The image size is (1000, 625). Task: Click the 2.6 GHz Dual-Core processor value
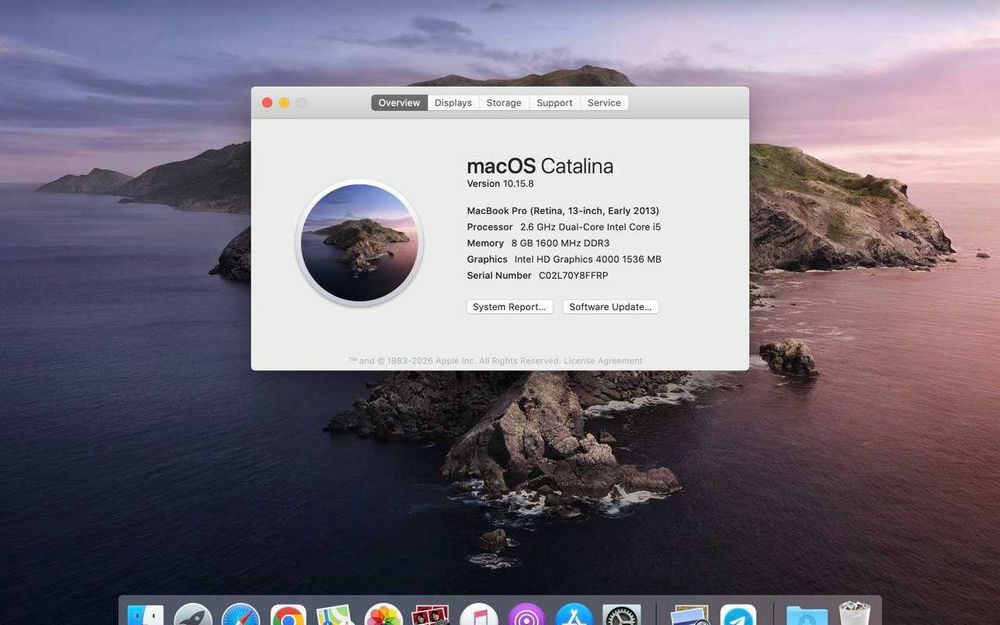(591, 227)
